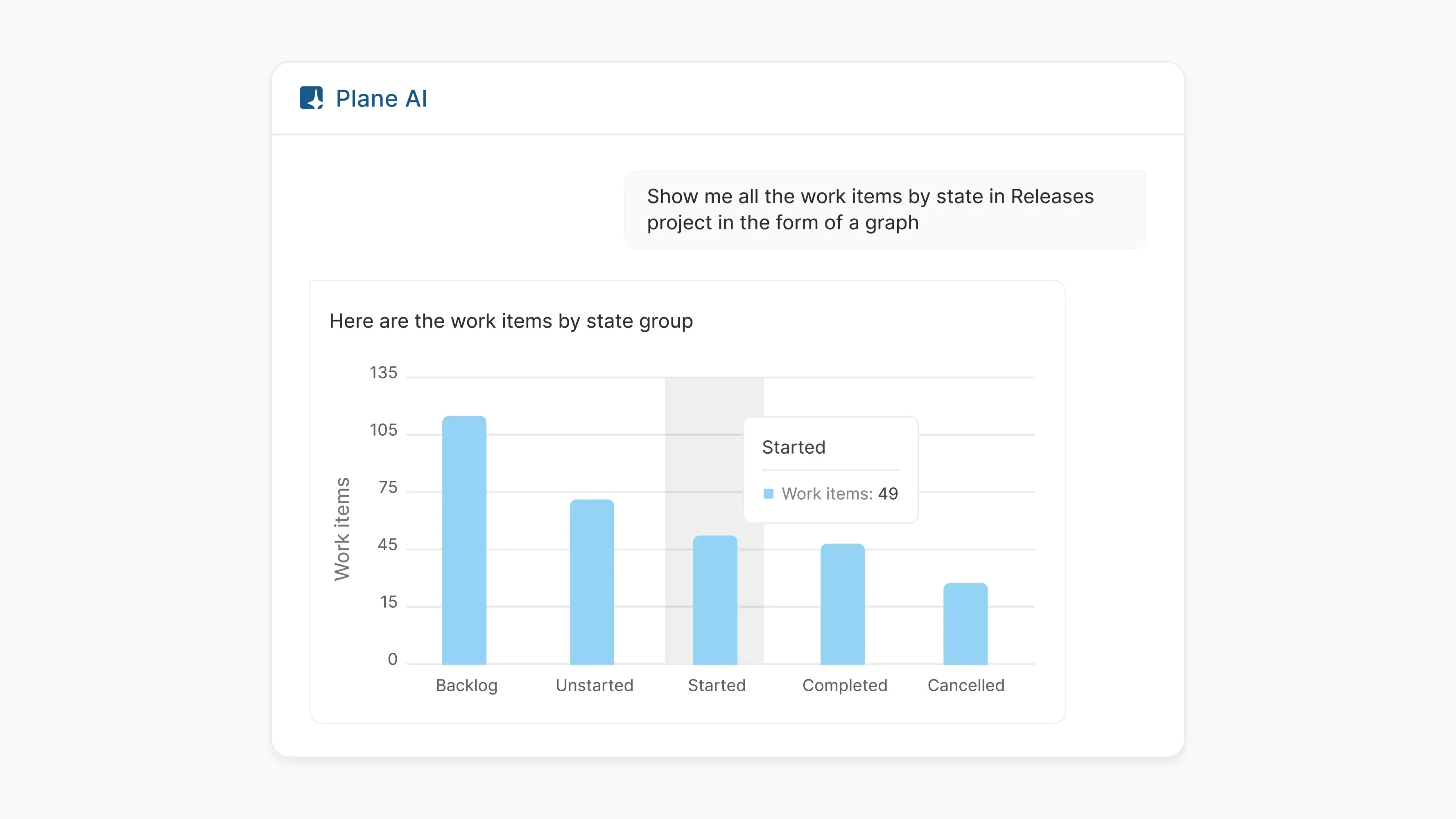This screenshot has height=819, width=1456.
Task: Click the Unstarted bar in the chart
Action: click(592, 582)
